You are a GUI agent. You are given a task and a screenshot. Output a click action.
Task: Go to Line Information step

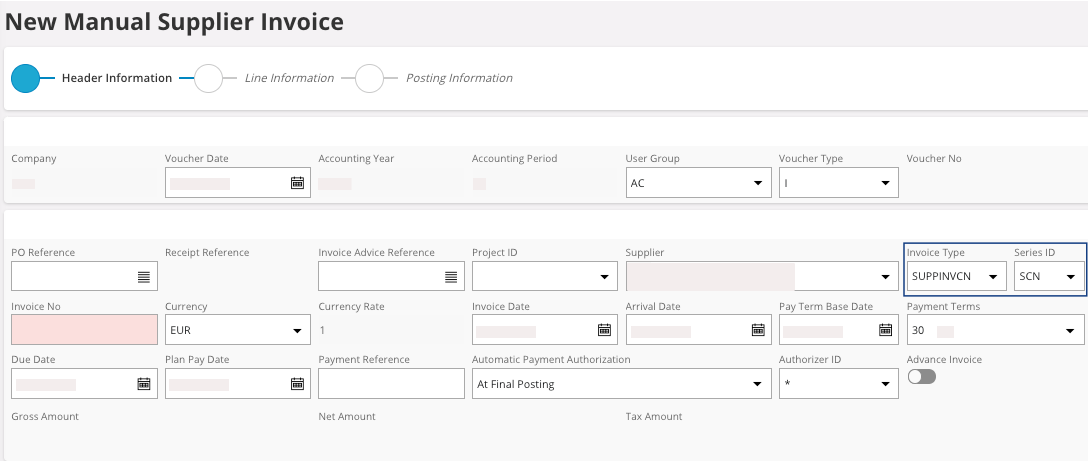pyautogui.click(x=208, y=78)
